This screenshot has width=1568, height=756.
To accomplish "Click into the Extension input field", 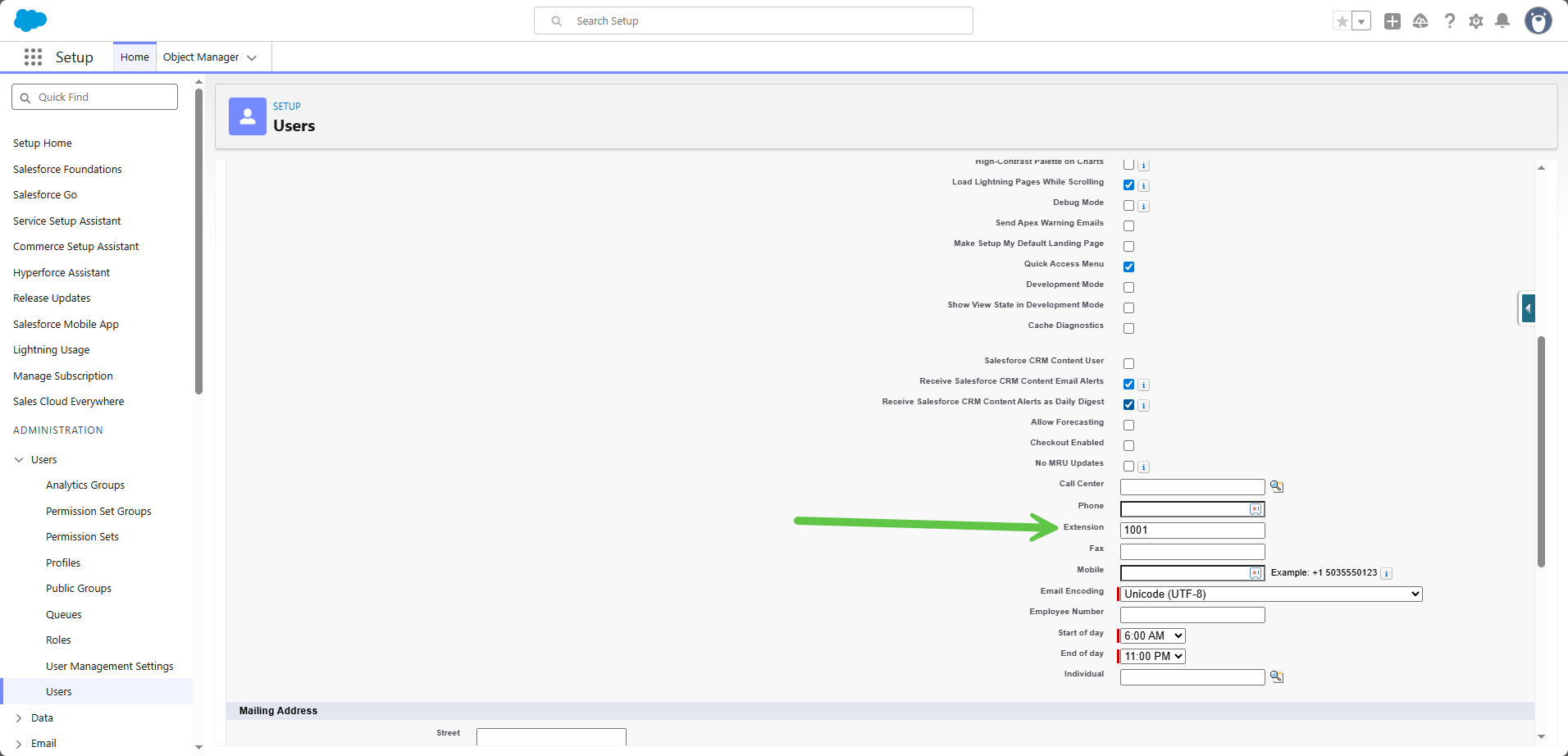I will [1192, 531].
